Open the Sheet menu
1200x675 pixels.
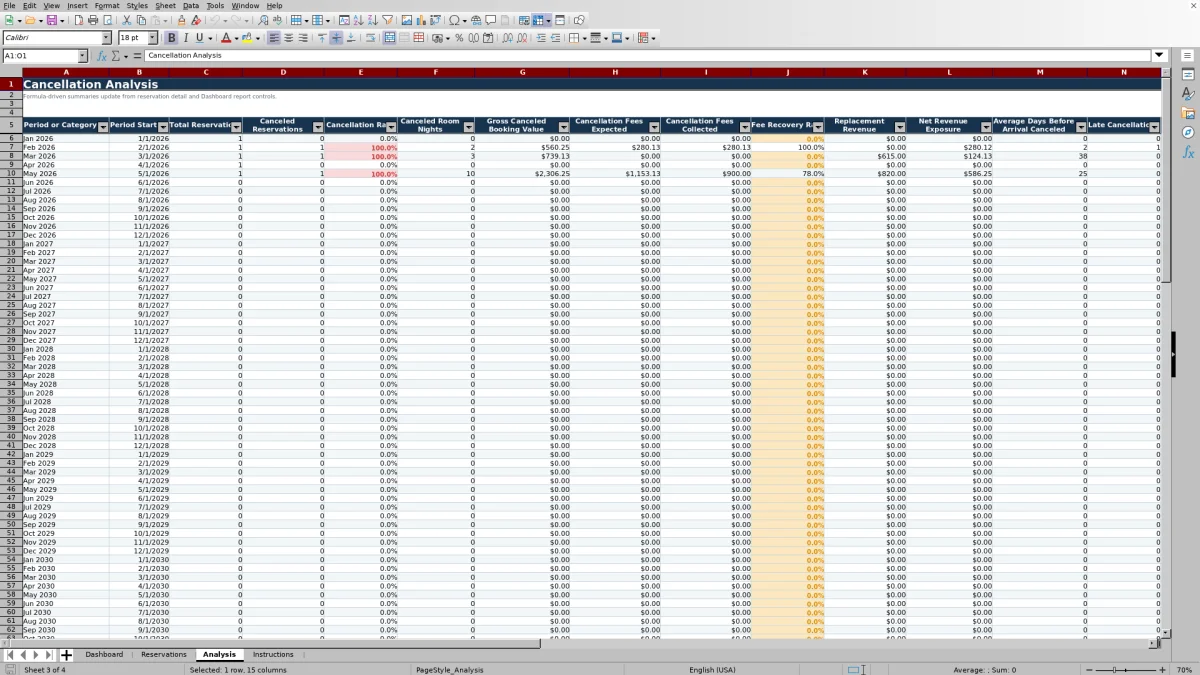click(165, 6)
